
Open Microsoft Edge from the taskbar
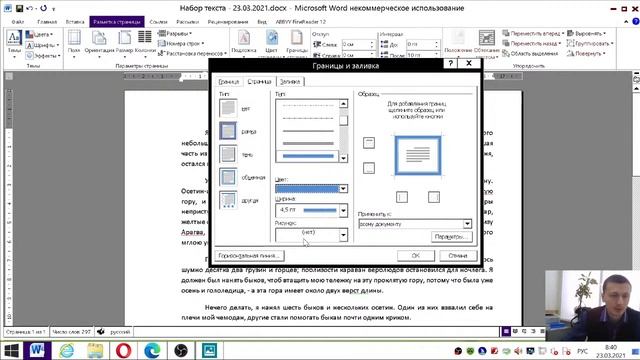click(x=152, y=351)
